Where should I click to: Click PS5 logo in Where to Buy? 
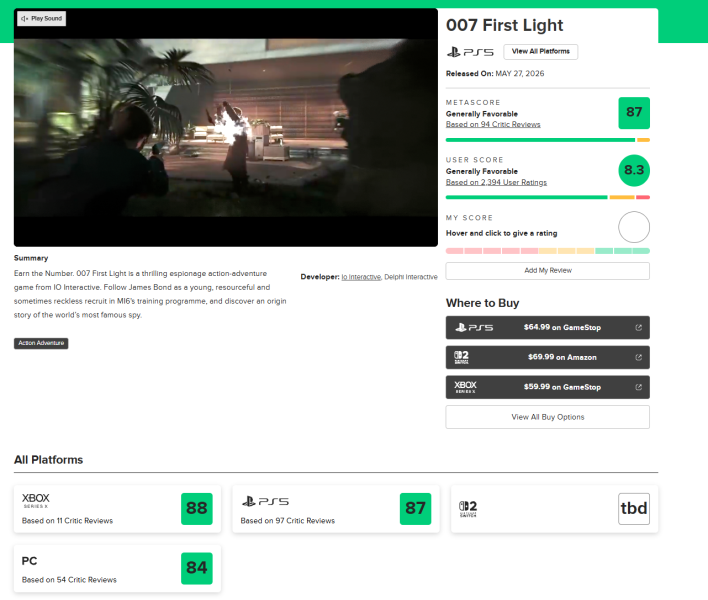[x=474, y=327]
